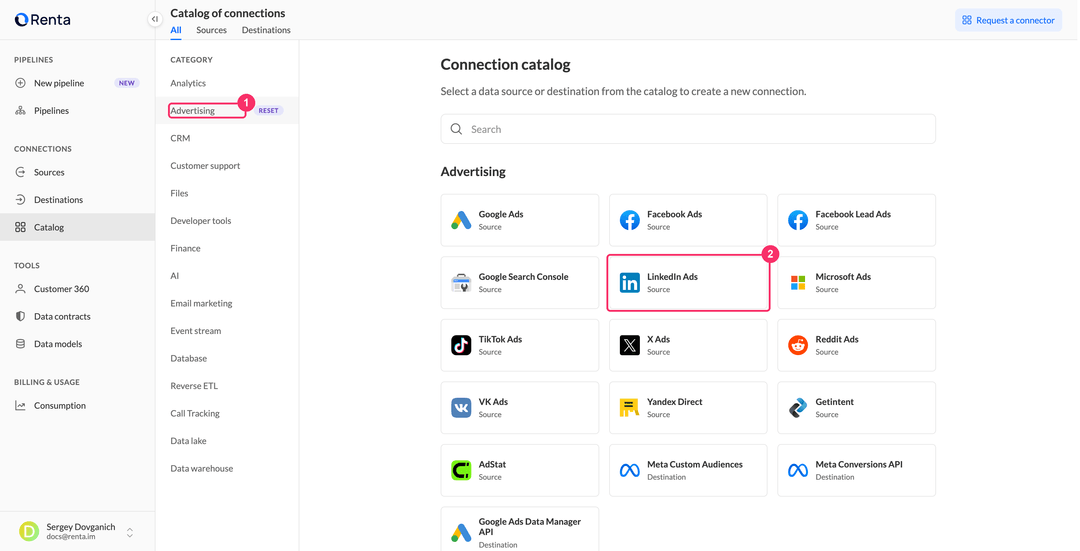Reset the Advertising category filter
Screen dimensions: 1080x551
269,111
